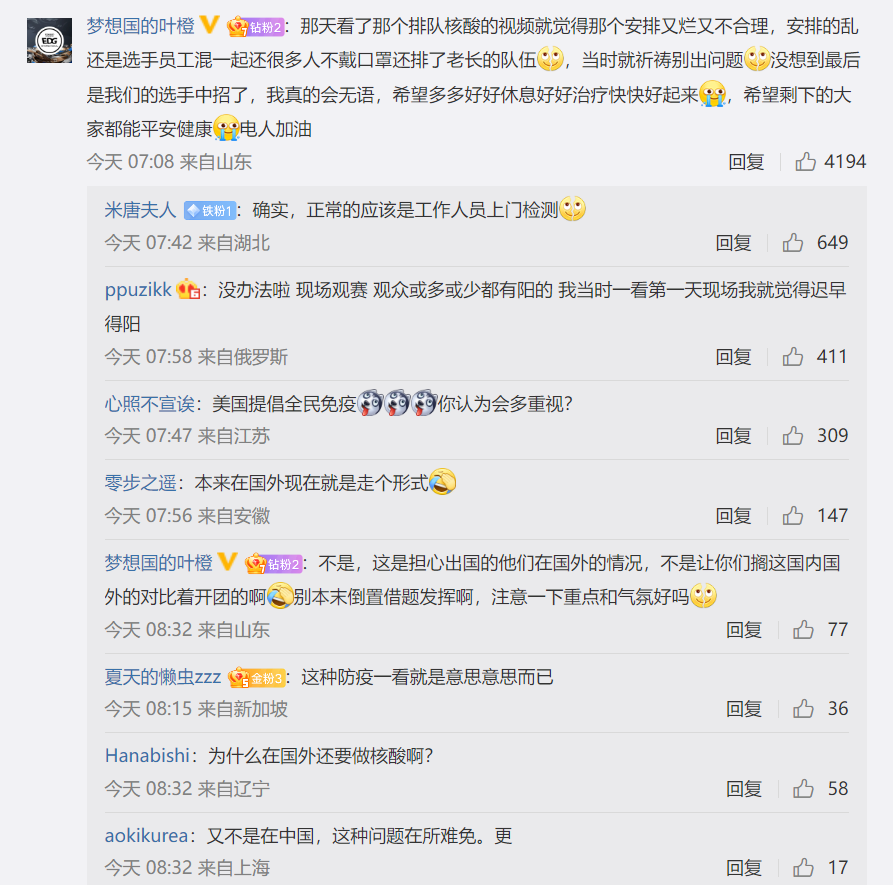The width and height of the screenshot is (893, 885).
Task: Like the main comment with 4194 likes
Action: 805,162
